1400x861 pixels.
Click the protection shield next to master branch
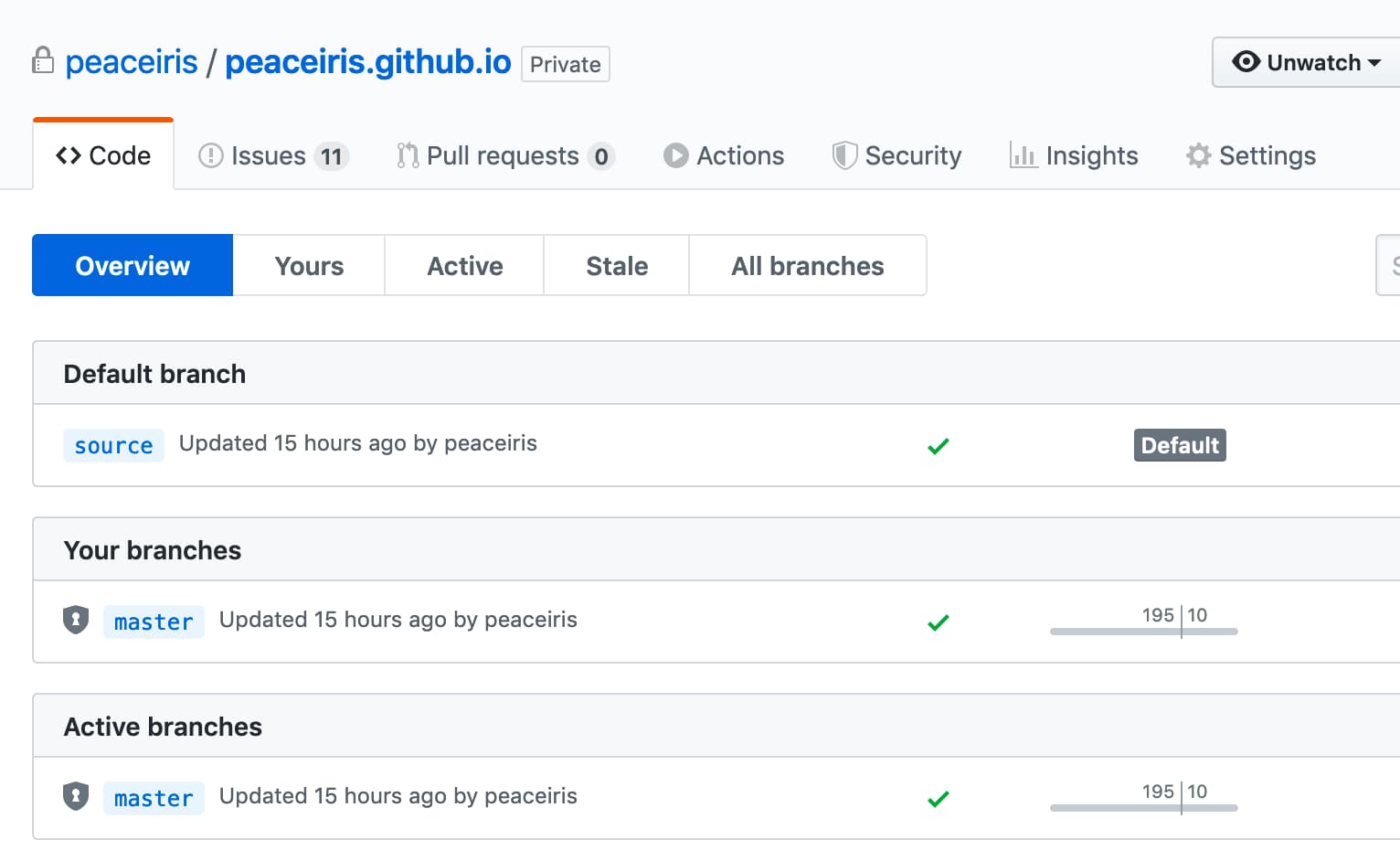pos(75,621)
